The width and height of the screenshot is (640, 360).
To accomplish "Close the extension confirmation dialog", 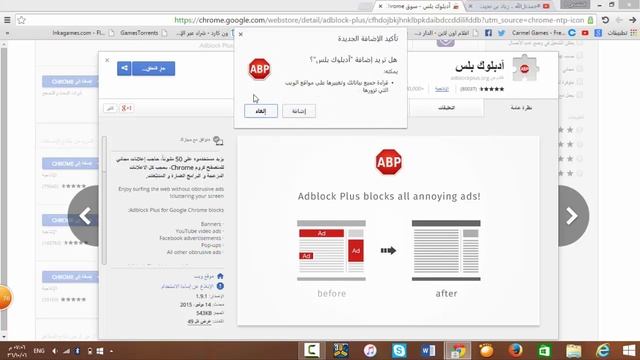I will point(241,34).
